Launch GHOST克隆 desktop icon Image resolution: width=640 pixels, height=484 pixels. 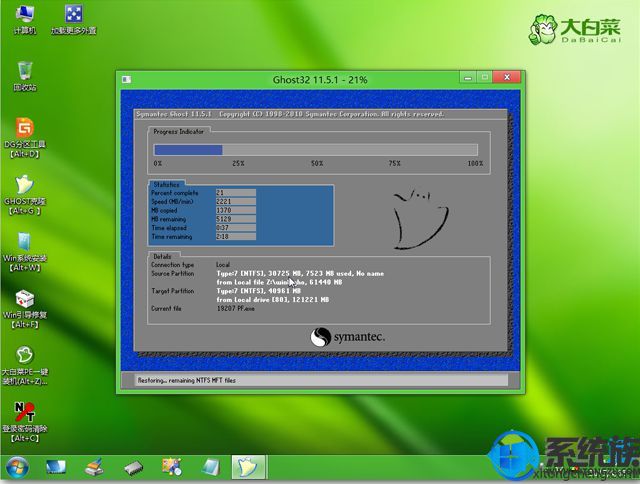[x=25, y=195]
